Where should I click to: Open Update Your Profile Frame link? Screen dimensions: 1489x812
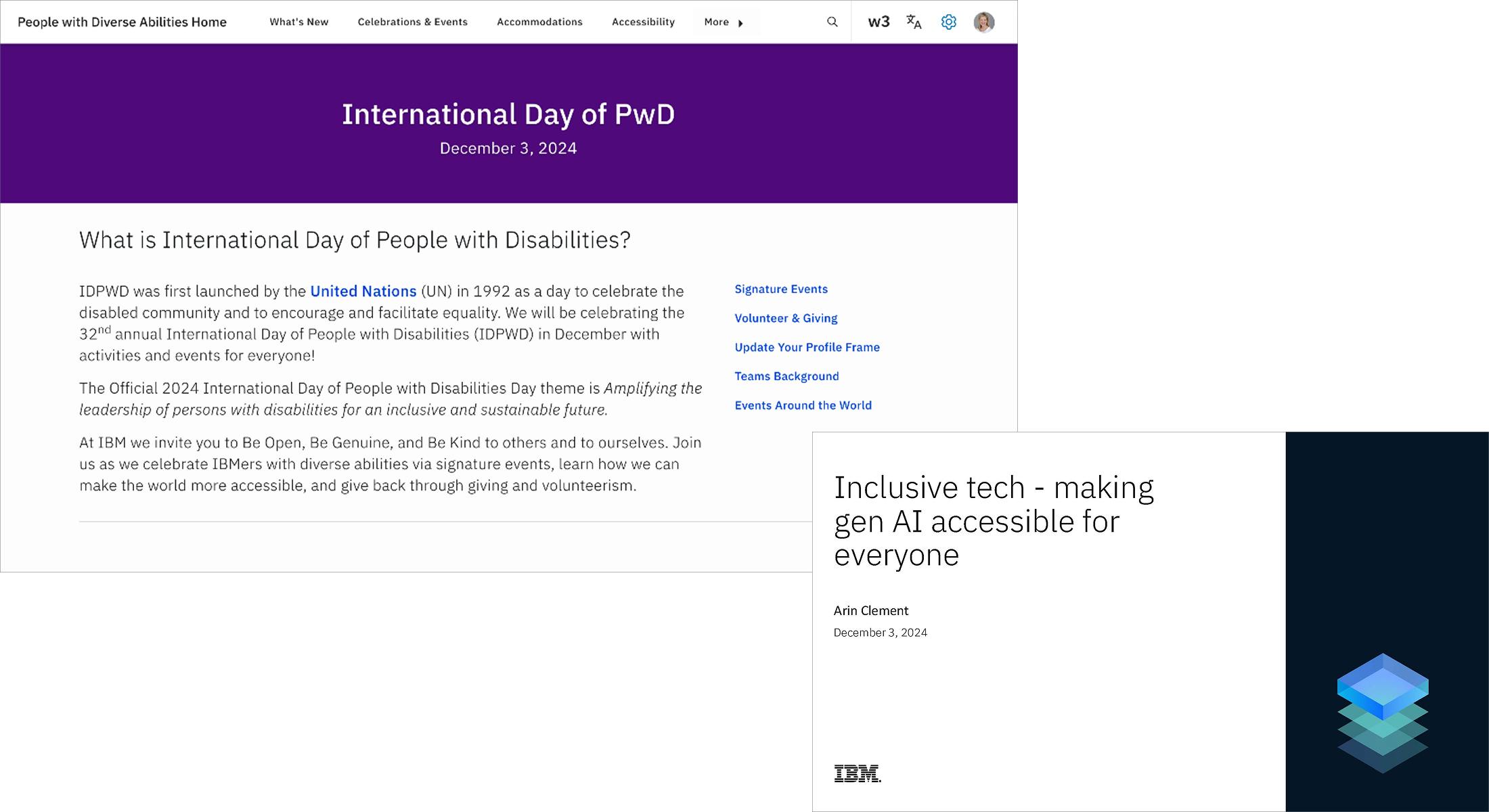coord(807,347)
